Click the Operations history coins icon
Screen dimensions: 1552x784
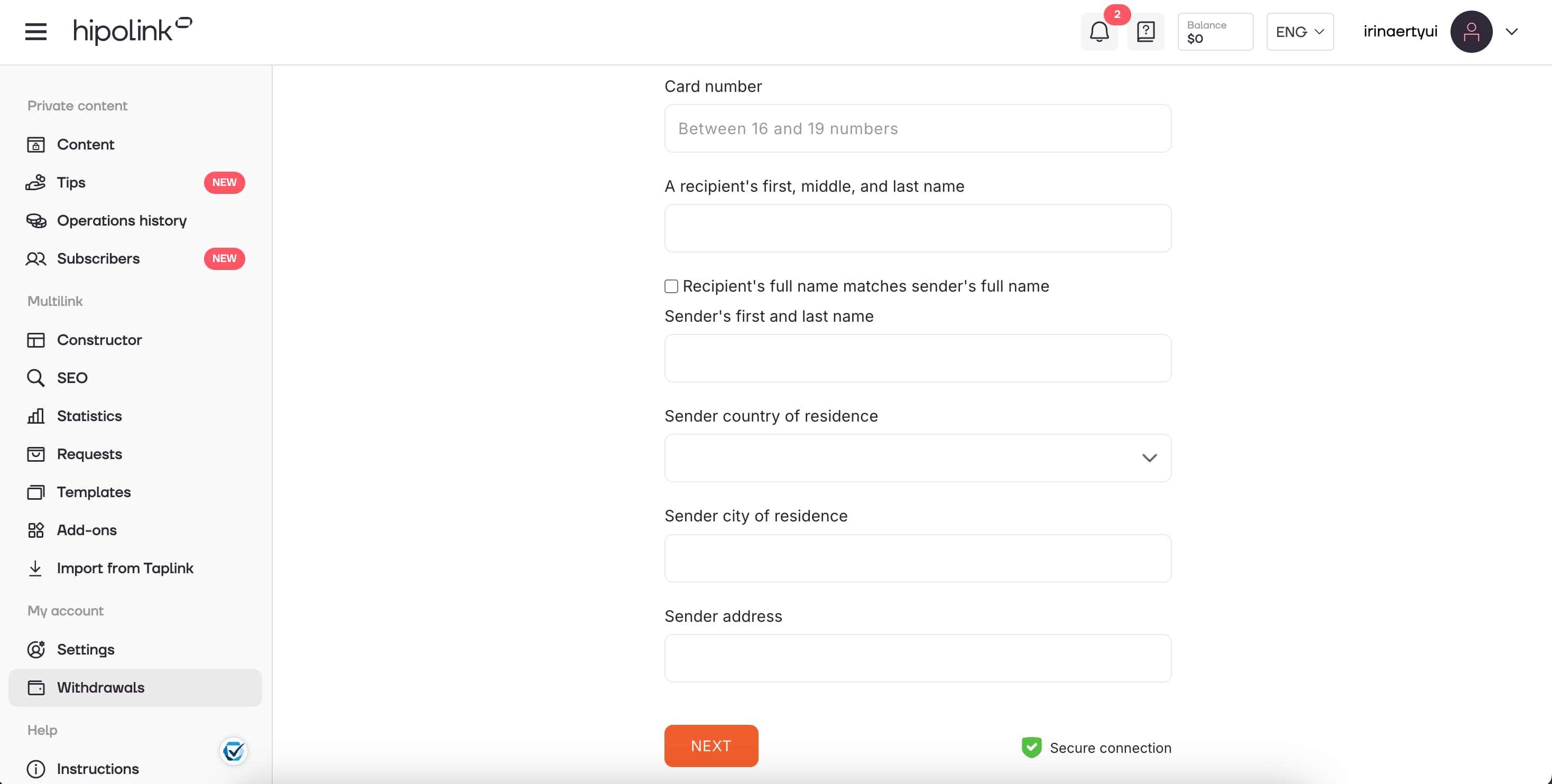coord(35,220)
